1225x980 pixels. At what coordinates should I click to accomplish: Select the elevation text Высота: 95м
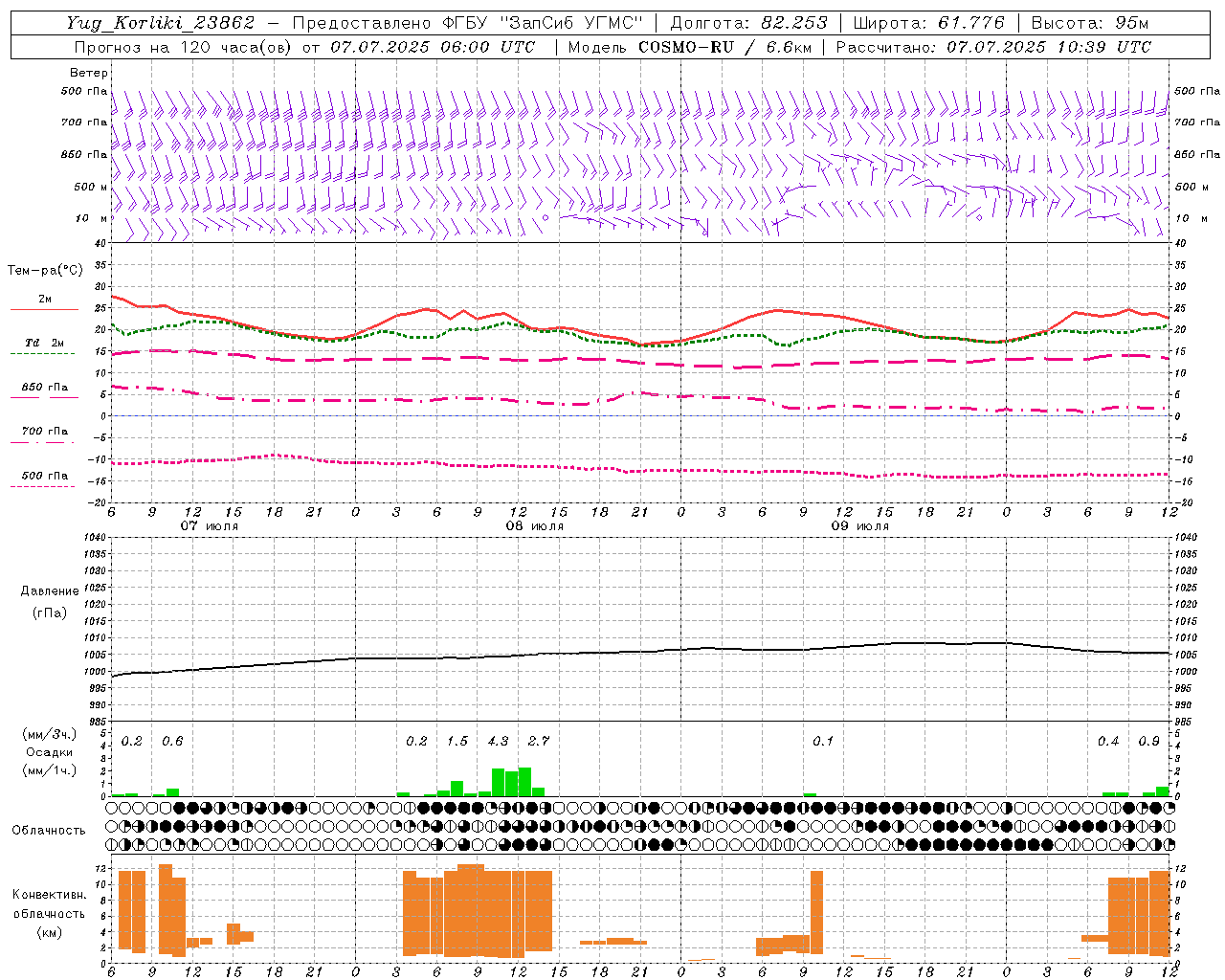(1090, 23)
